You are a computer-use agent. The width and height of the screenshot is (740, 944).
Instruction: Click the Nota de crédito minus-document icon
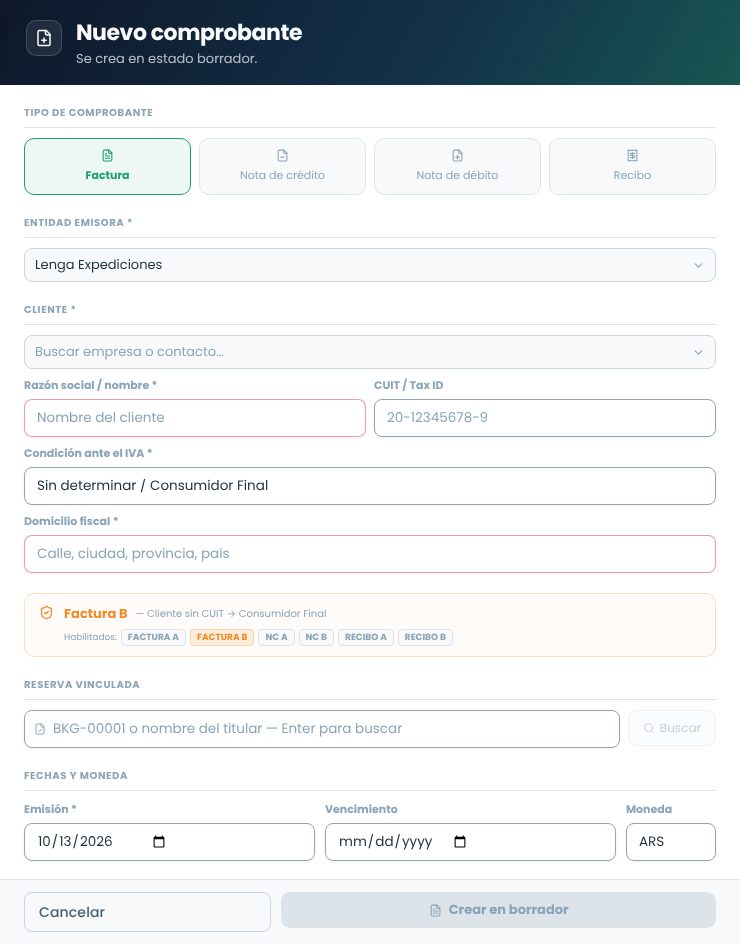282,156
